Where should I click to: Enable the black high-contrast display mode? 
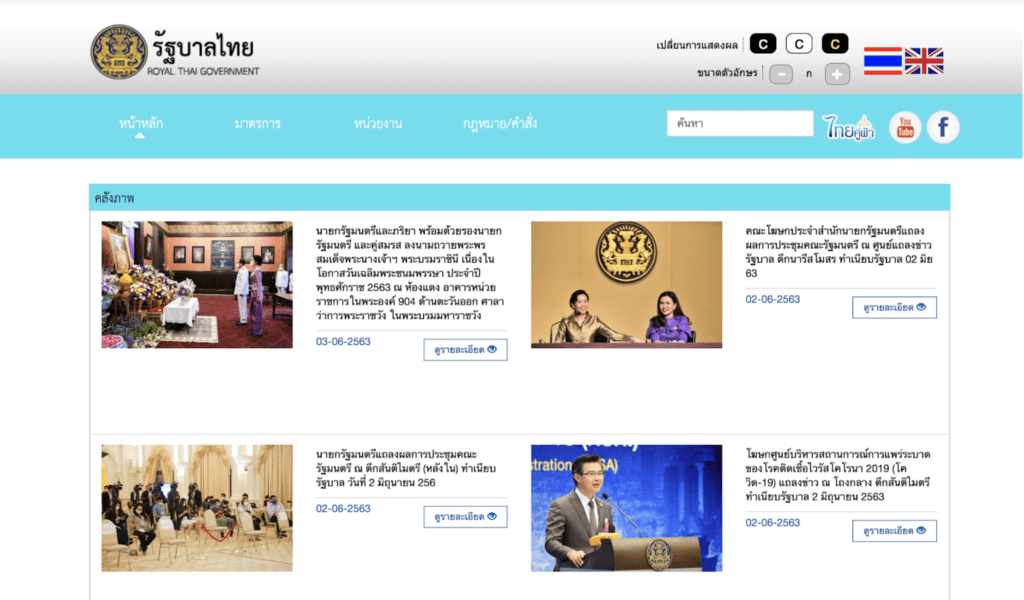coord(764,43)
